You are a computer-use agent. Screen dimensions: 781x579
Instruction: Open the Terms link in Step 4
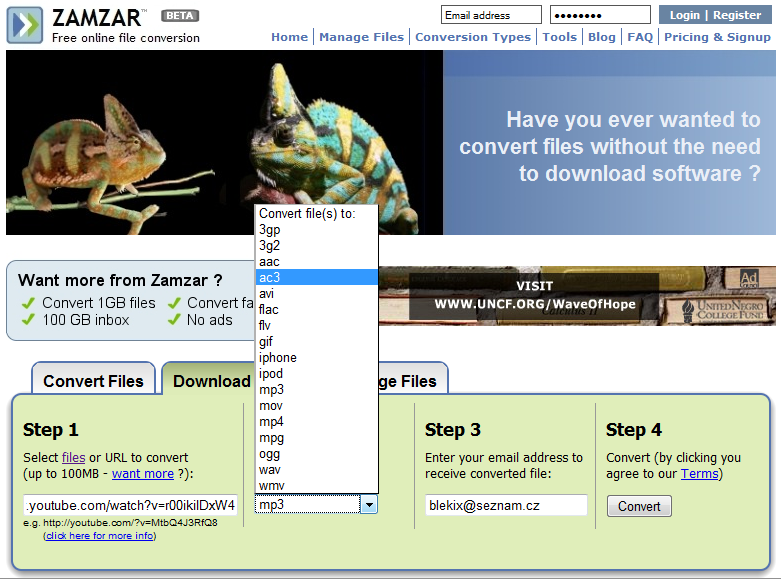click(700, 473)
